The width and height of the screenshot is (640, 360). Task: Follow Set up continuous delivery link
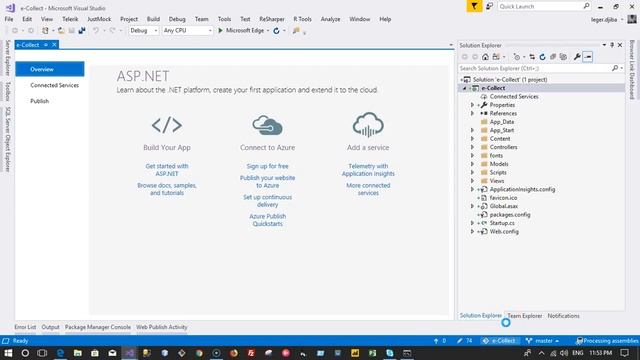[267, 201]
